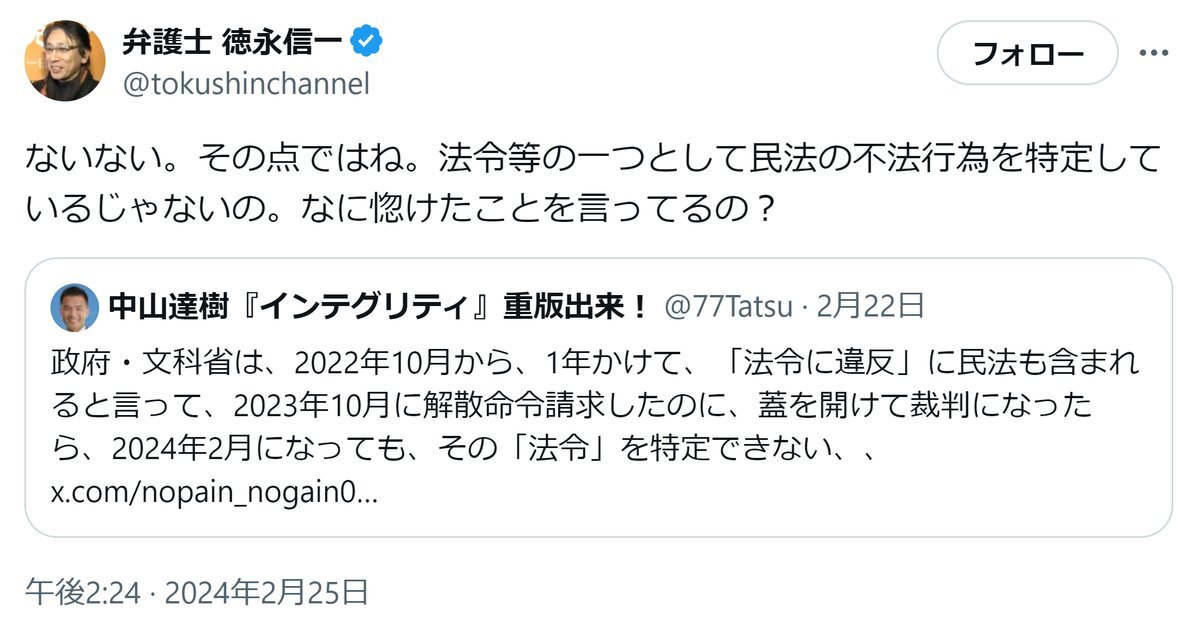Open display name 弁護士 徳永信一
1200x626 pixels.
[232, 42]
